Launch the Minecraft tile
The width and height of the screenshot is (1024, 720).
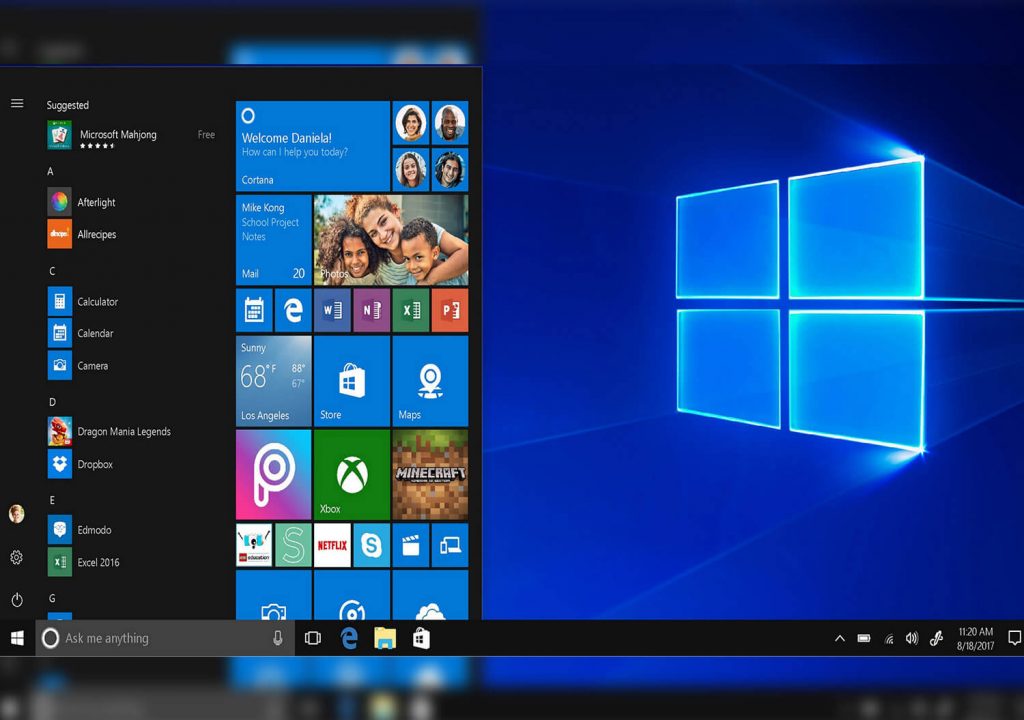point(430,474)
